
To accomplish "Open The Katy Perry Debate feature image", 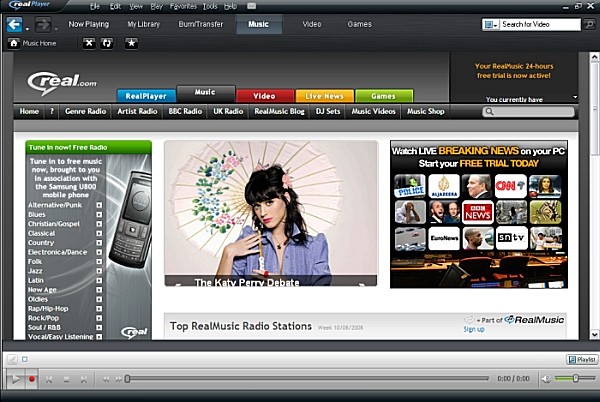I will click(271, 213).
